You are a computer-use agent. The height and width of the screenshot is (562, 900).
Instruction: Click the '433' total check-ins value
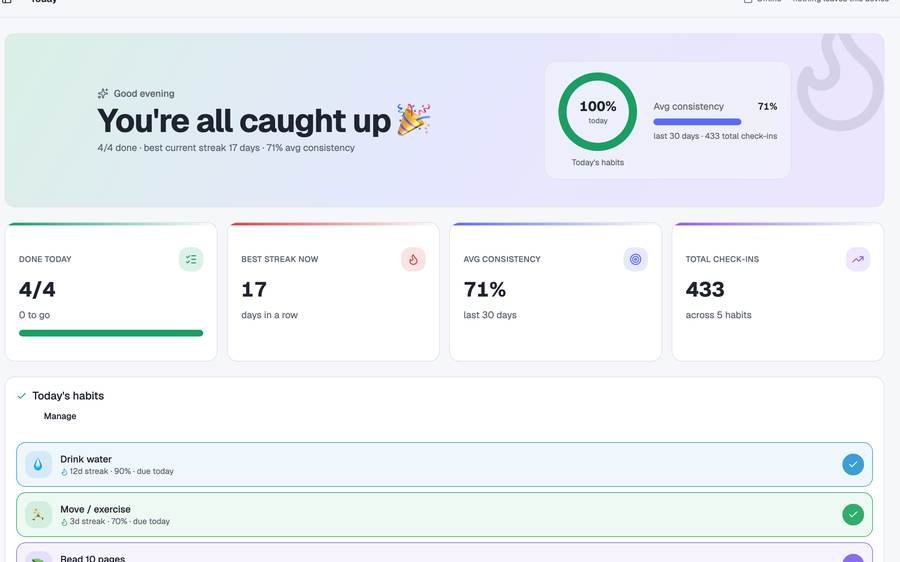[x=705, y=289]
